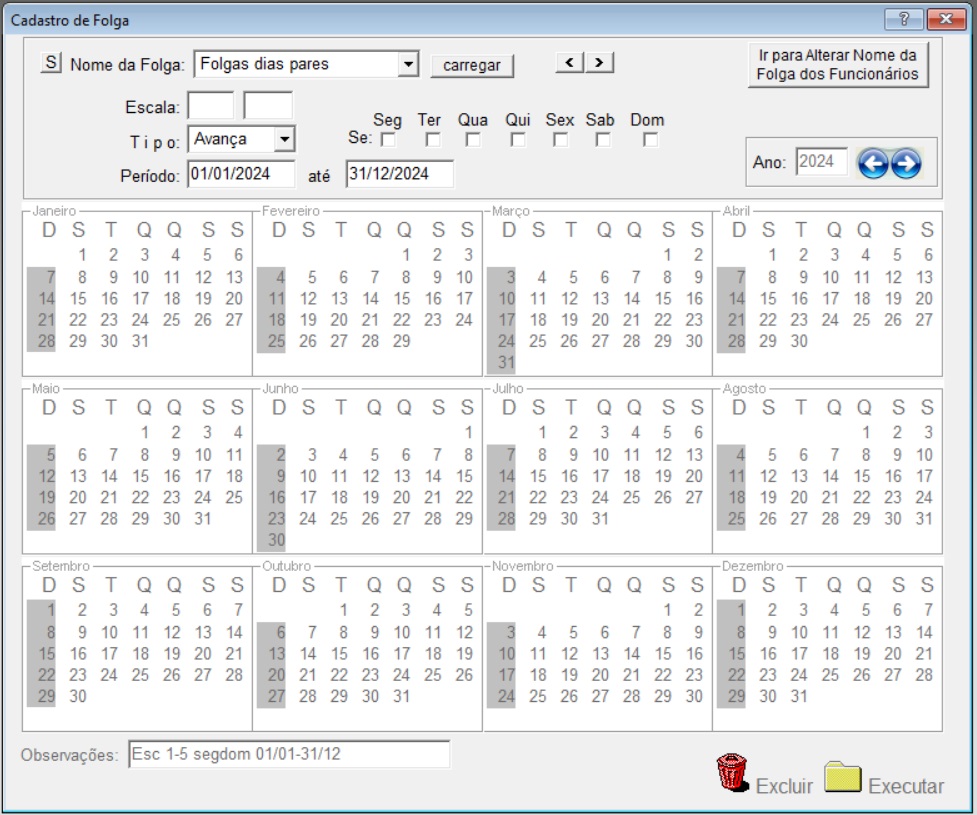Enable the Qua weekday checkbox

pos(473,140)
